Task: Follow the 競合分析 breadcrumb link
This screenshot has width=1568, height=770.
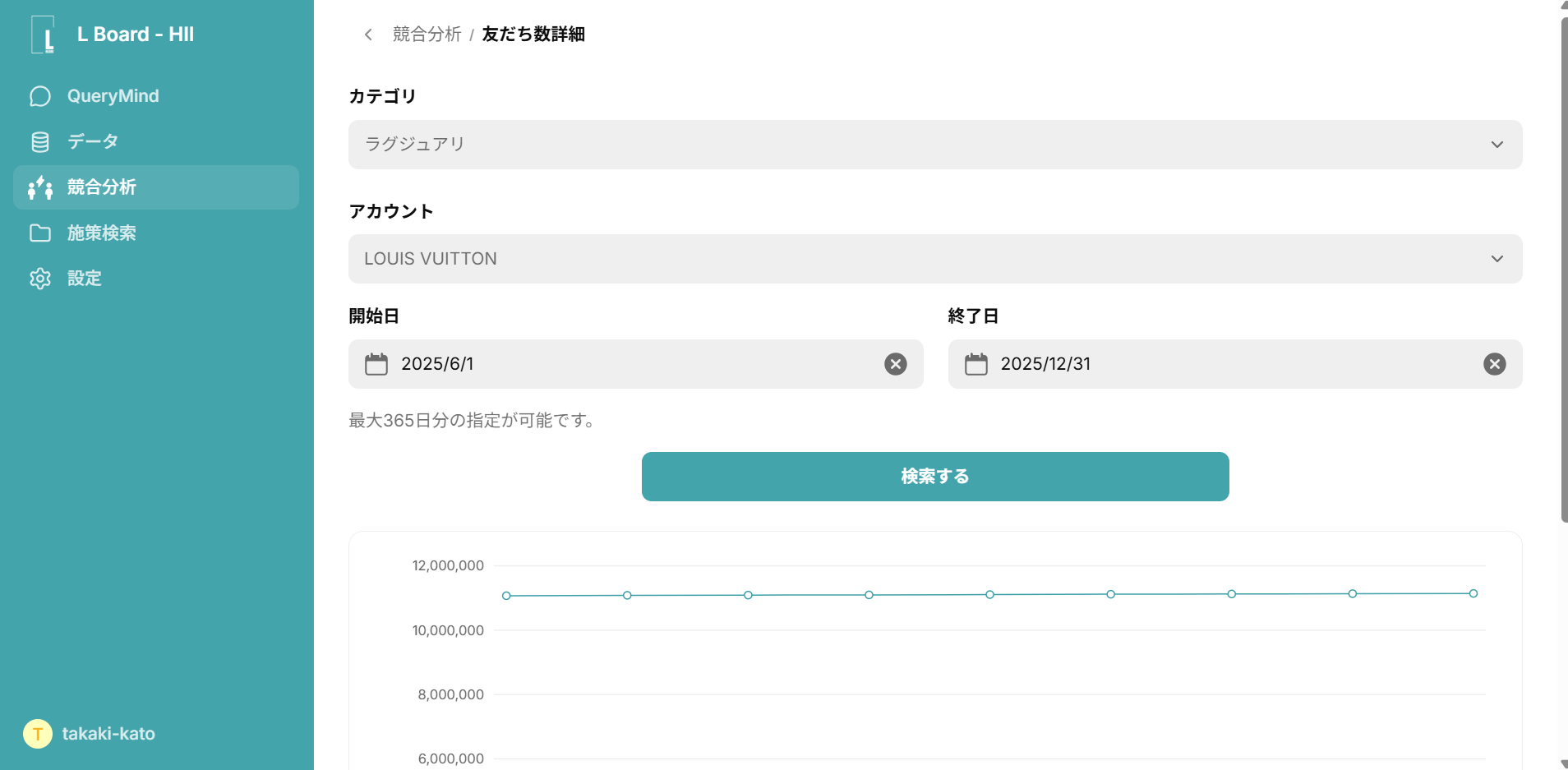Action: [427, 35]
